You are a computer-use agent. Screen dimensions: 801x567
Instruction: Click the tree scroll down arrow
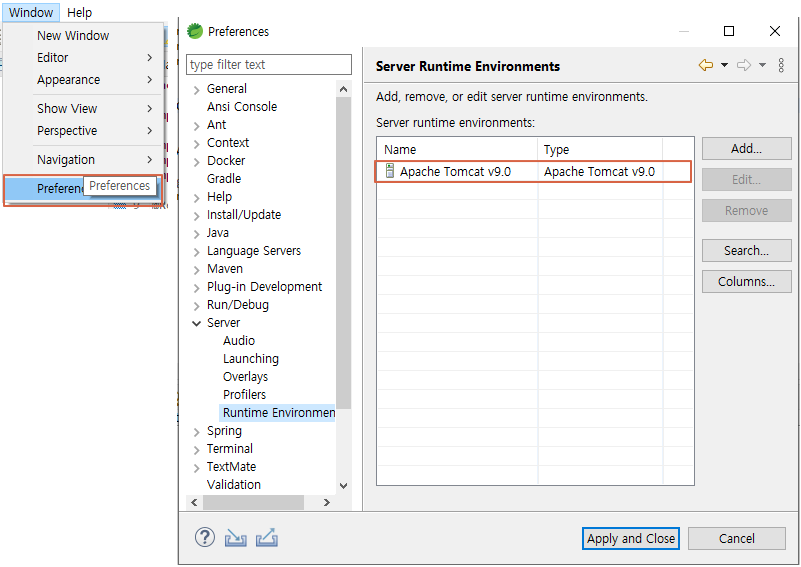343,485
